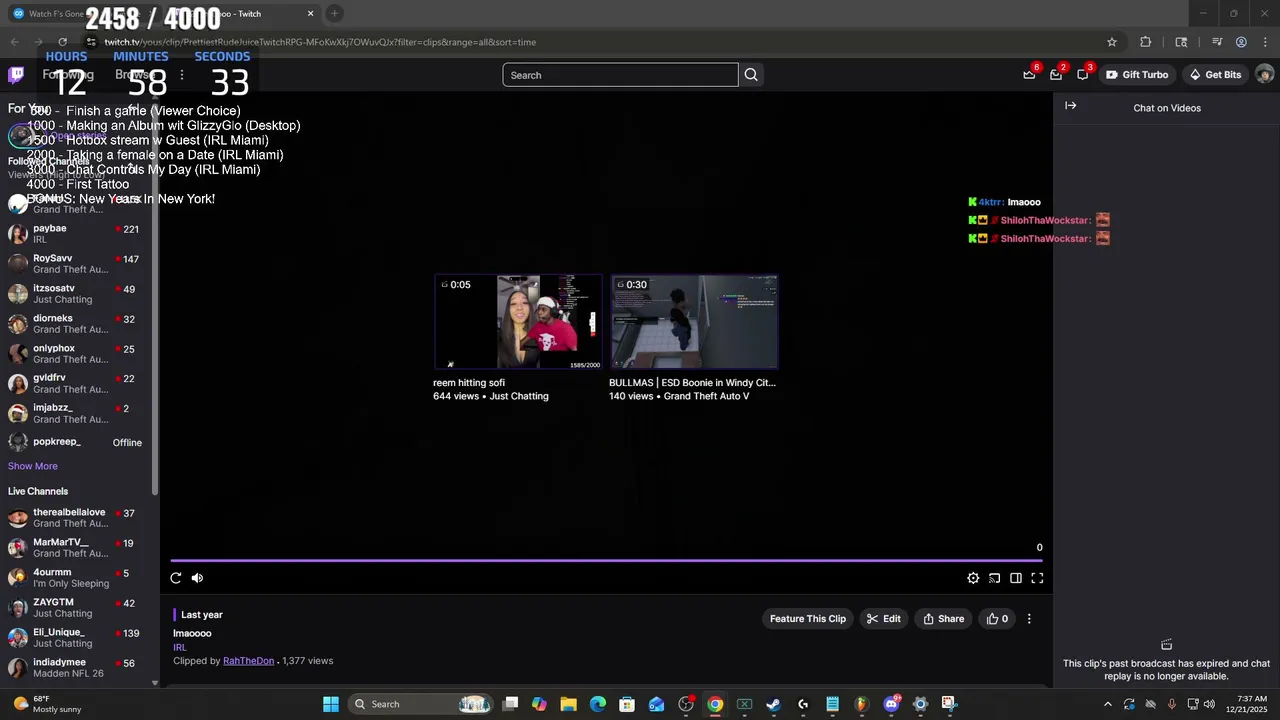Click Show More under followed channels
The height and width of the screenshot is (720, 1280).
point(33,466)
